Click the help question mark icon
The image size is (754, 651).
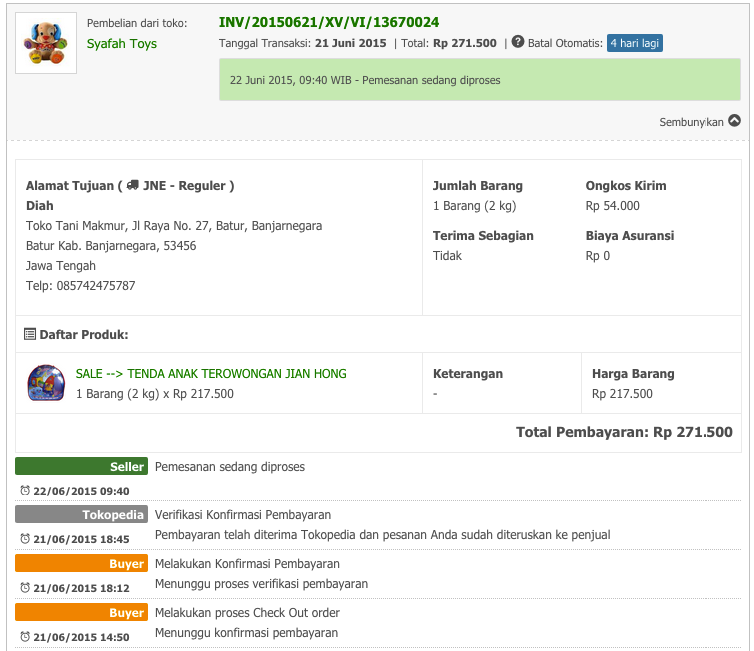coord(518,42)
